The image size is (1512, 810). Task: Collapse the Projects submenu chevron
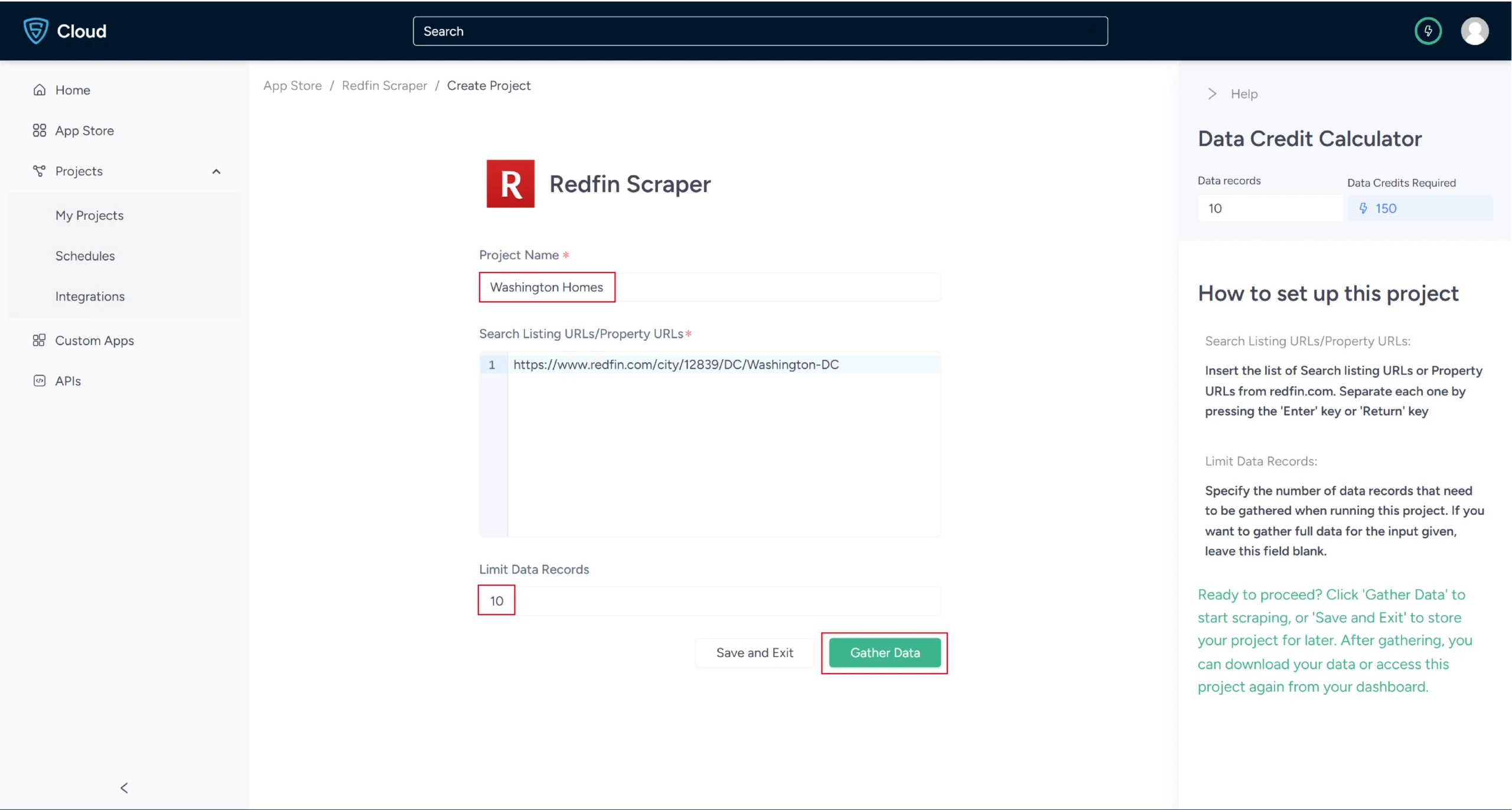pos(216,171)
